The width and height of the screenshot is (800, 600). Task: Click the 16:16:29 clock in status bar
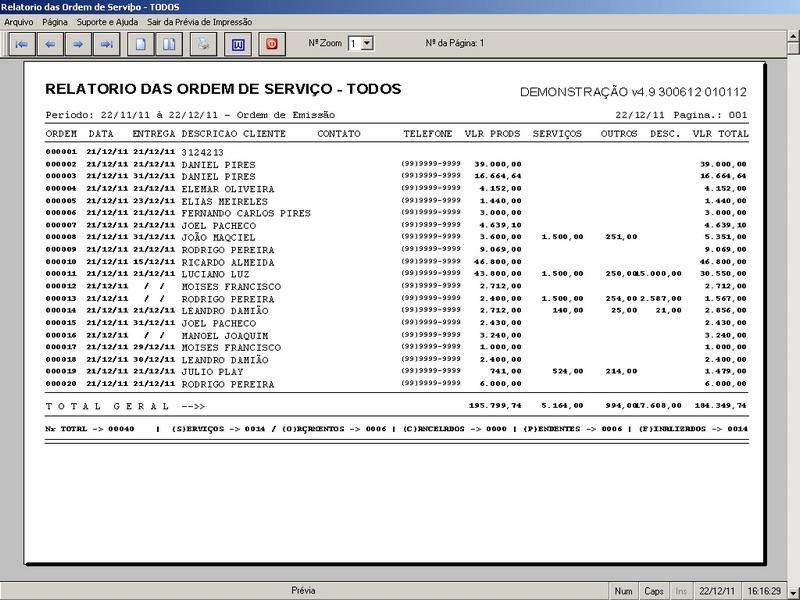[x=764, y=591]
